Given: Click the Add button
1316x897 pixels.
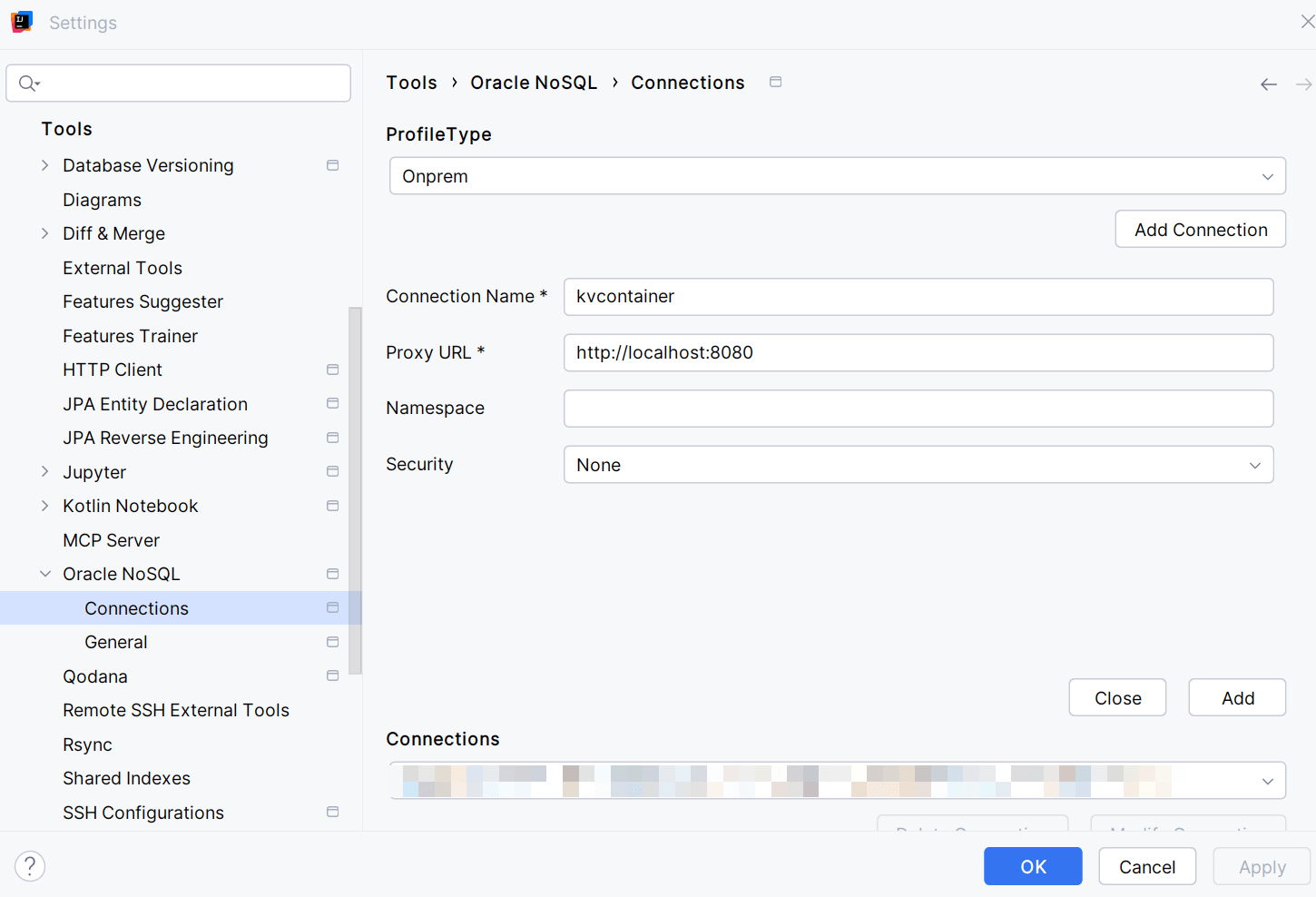Looking at the screenshot, I should coord(1237,697).
